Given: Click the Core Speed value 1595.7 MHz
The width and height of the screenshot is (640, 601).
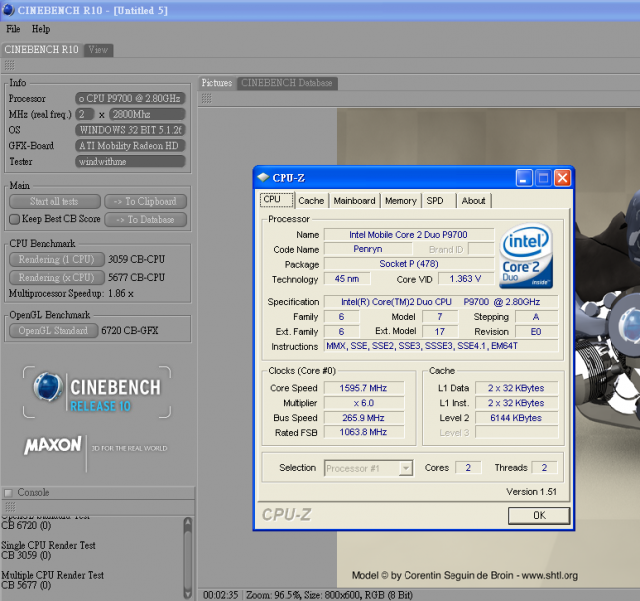Looking at the screenshot, I should [363, 388].
